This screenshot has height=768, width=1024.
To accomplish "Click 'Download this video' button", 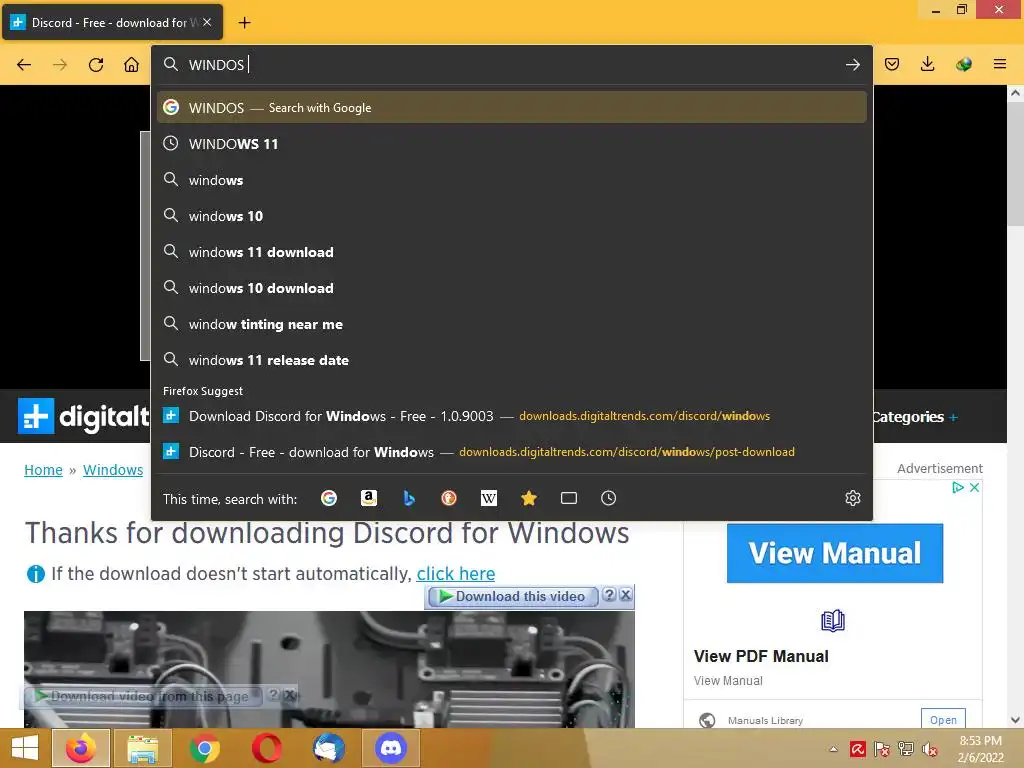I will (x=512, y=596).
